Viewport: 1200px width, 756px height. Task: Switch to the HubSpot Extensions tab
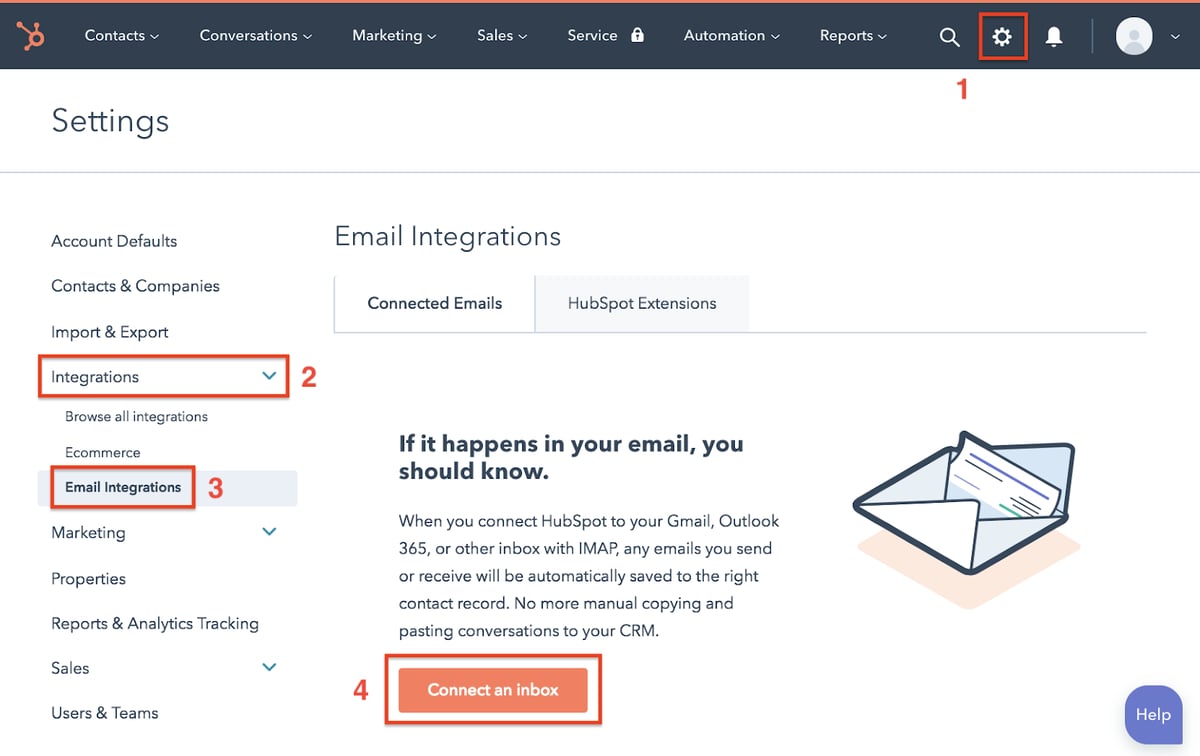[x=642, y=302]
